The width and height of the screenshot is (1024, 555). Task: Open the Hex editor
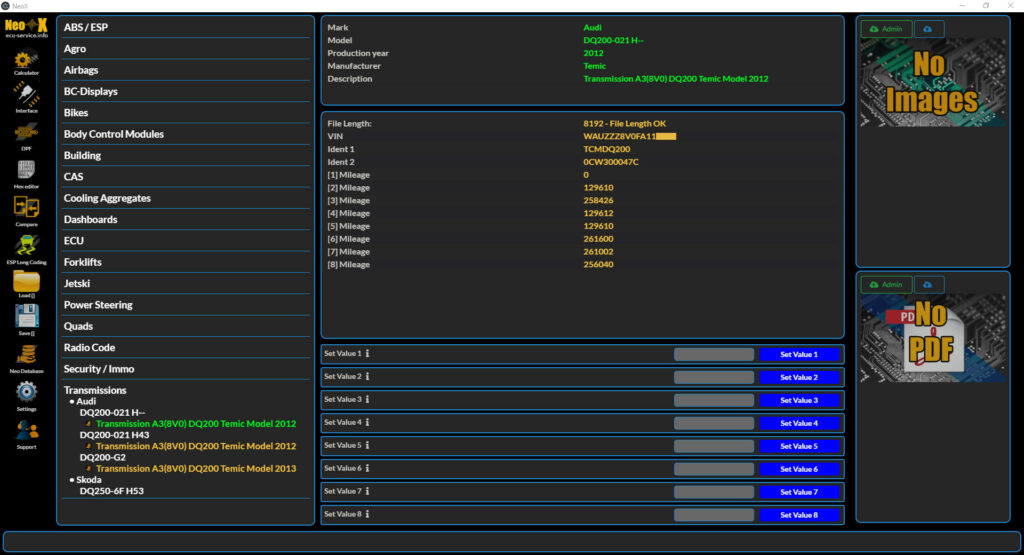(x=27, y=171)
